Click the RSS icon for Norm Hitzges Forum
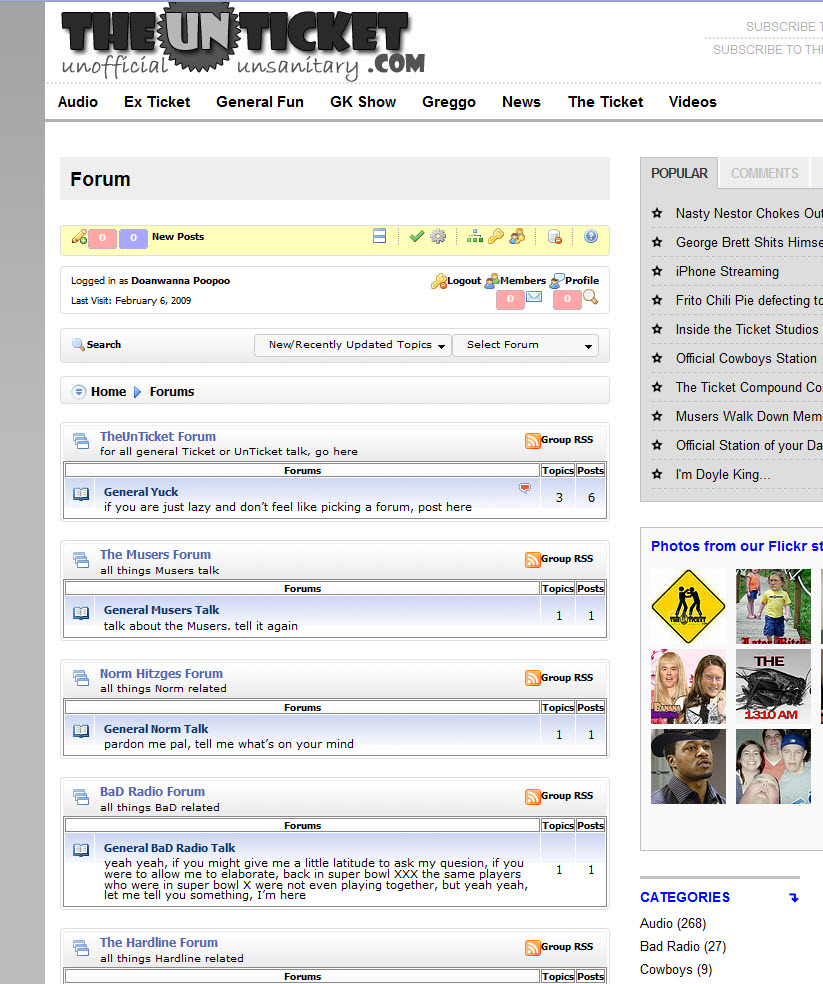The width and height of the screenshot is (823, 984). point(532,678)
